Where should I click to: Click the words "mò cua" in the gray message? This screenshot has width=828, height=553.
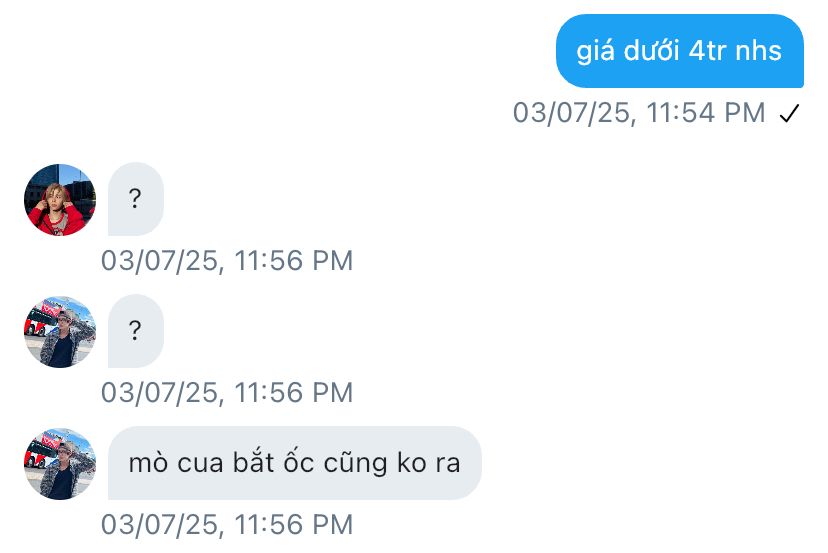click(x=176, y=463)
